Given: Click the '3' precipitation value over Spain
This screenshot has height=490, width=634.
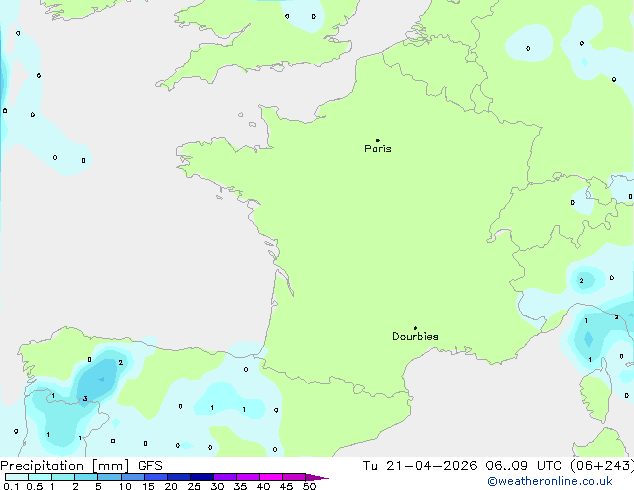Looking at the screenshot, I should 85,399.
